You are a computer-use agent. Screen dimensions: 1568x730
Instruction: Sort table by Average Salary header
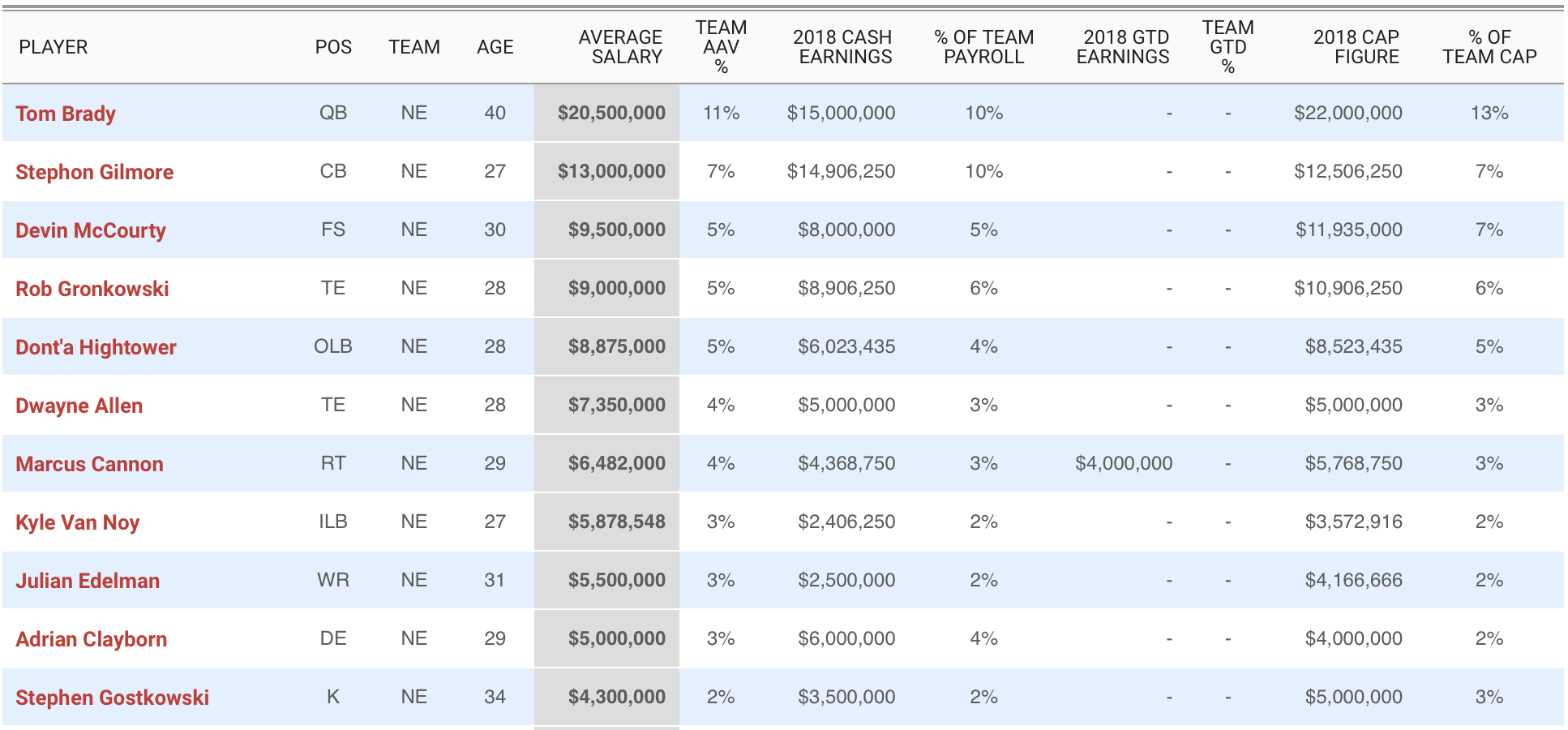(620, 47)
